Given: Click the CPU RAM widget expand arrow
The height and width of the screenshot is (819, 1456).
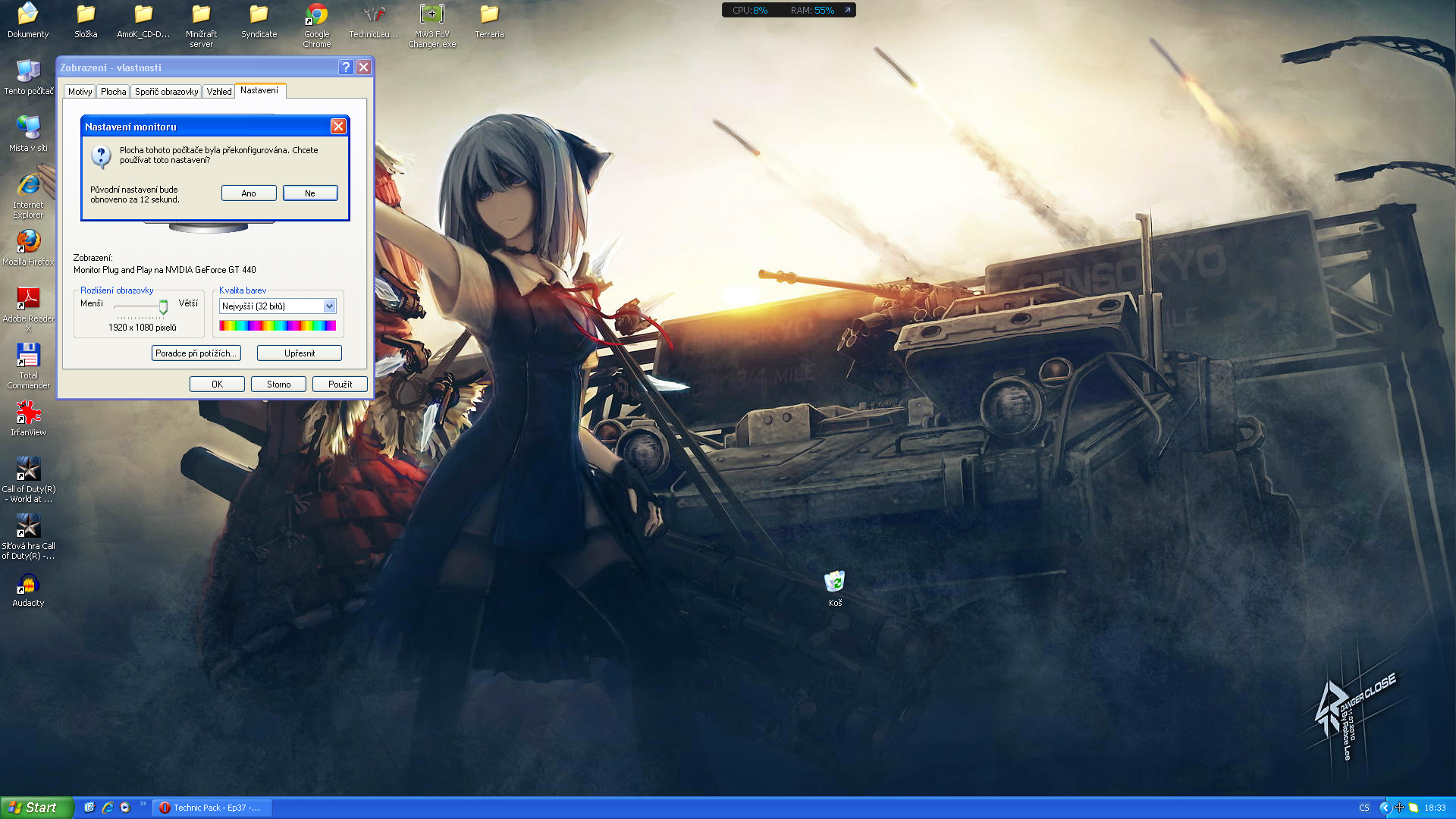Looking at the screenshot, I should coord(848,10).
